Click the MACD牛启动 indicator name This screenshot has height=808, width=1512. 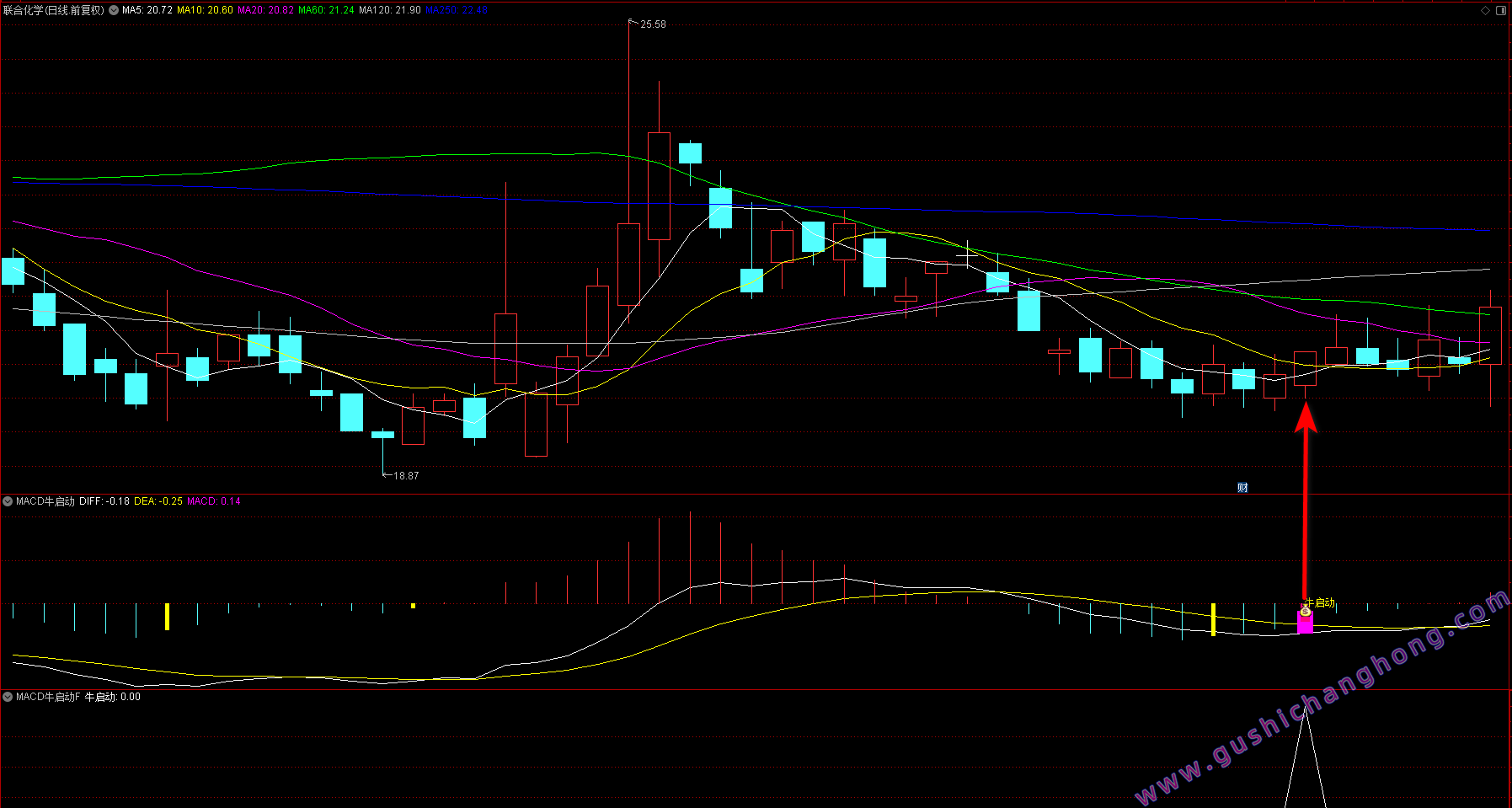(x=45, y=501)
